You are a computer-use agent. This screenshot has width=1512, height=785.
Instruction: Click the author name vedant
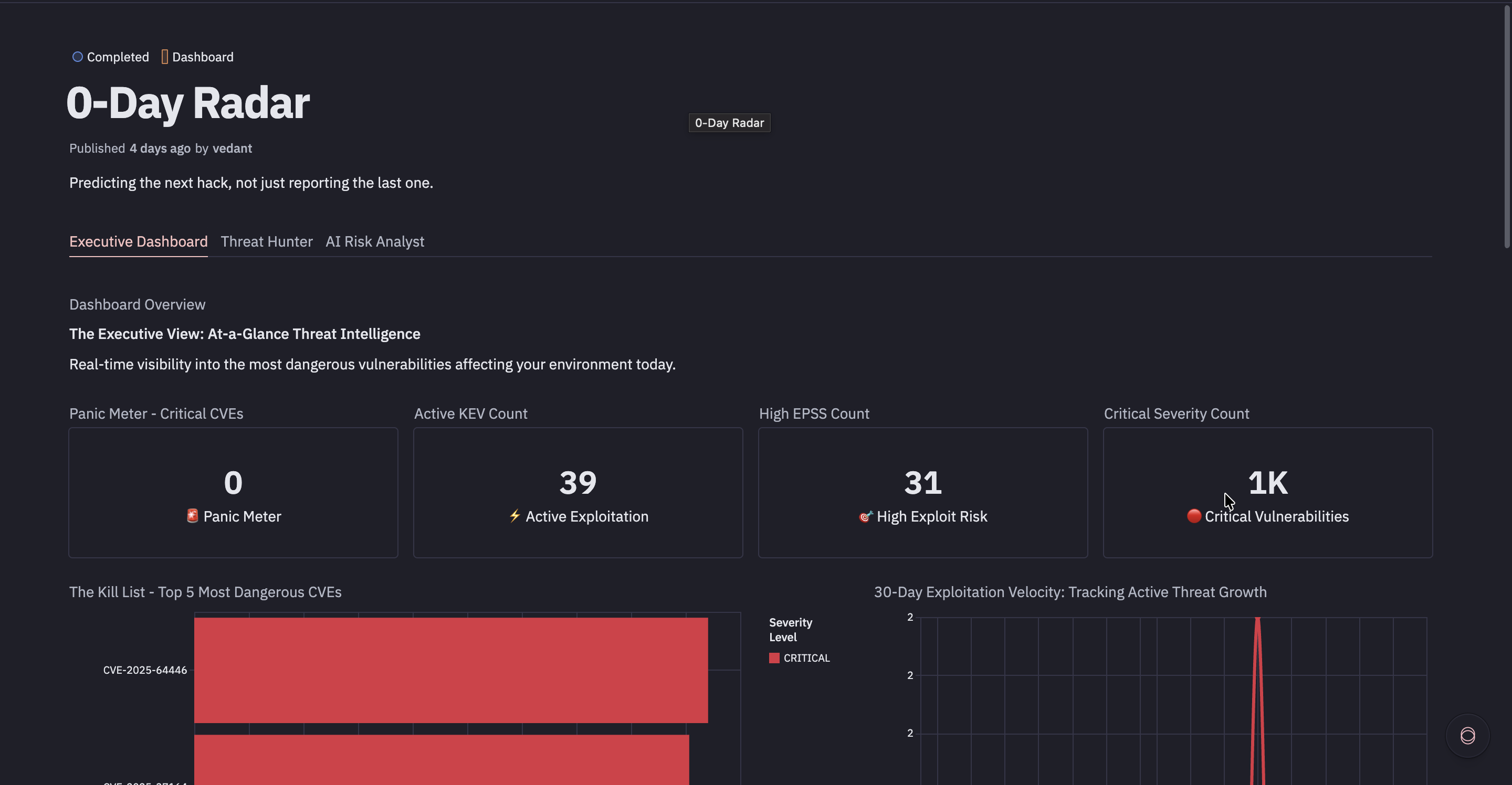coord(232,148)
